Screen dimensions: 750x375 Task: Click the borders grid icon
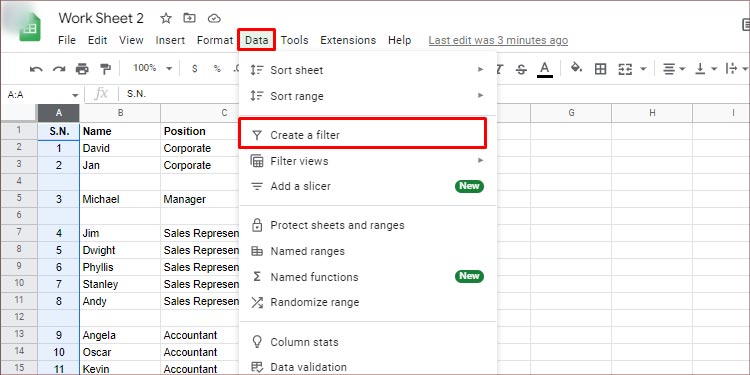(x=600, y=69)
